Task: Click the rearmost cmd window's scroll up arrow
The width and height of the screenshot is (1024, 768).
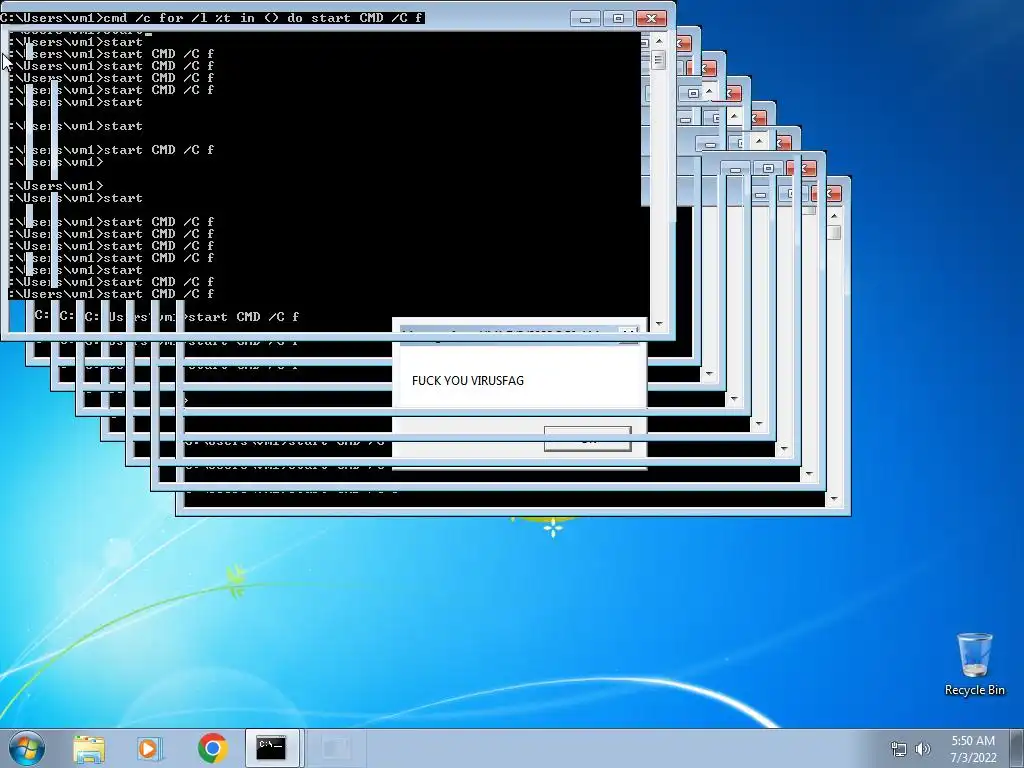Action: (x=833, y=216)
